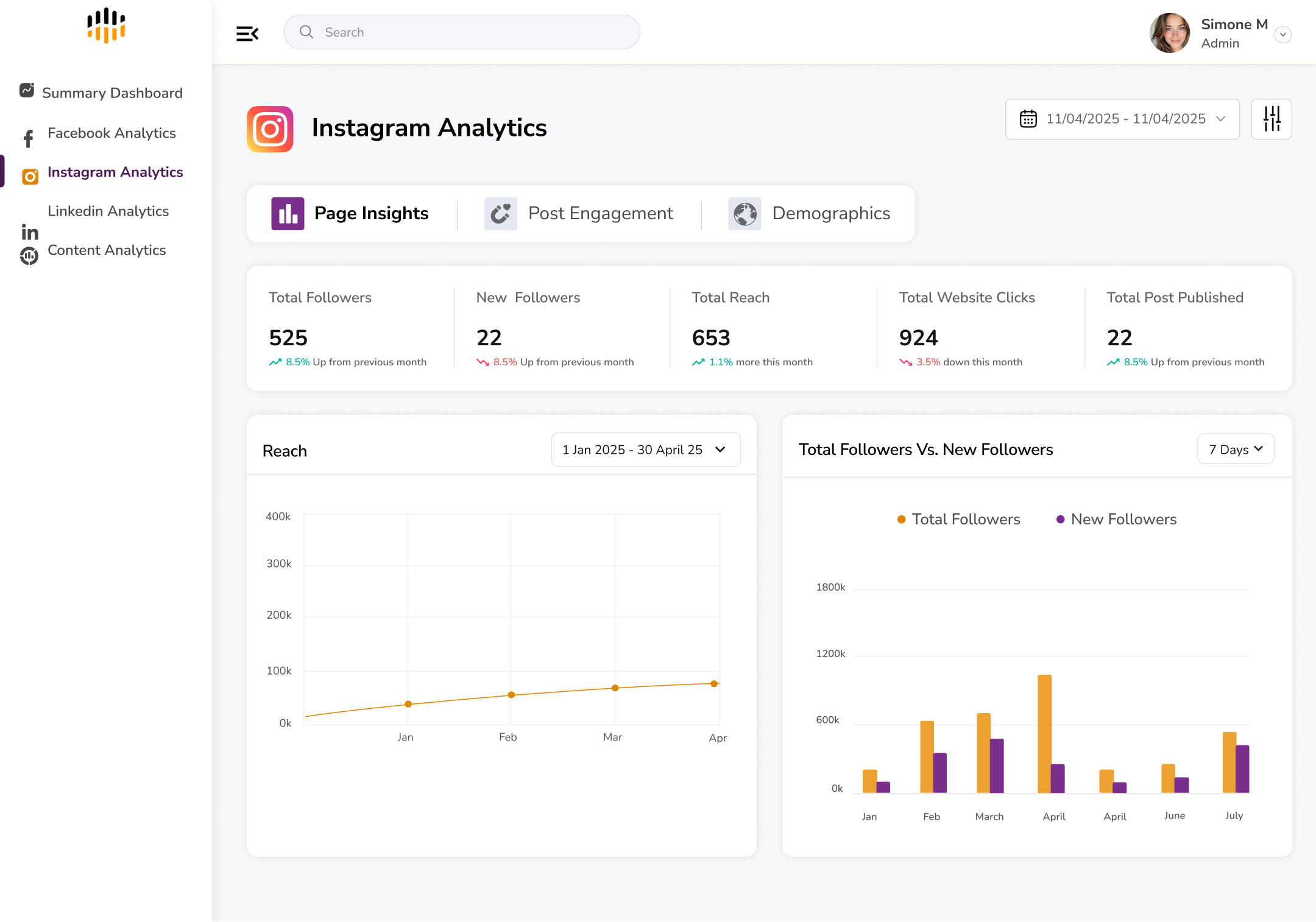Switch to the Post Engagement tab

(x=579, y=214)
